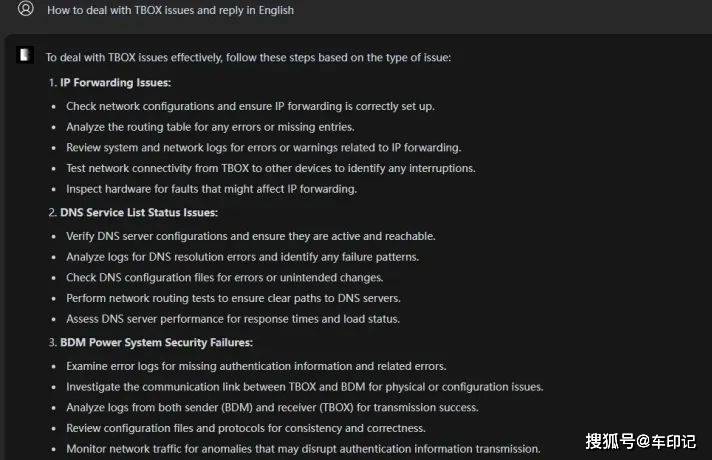The height and width of the screenshot is (460, 712).
Task: Click the 'Check network configurations' bullet line
Action: pyautogui.click(x=250, y=106)
